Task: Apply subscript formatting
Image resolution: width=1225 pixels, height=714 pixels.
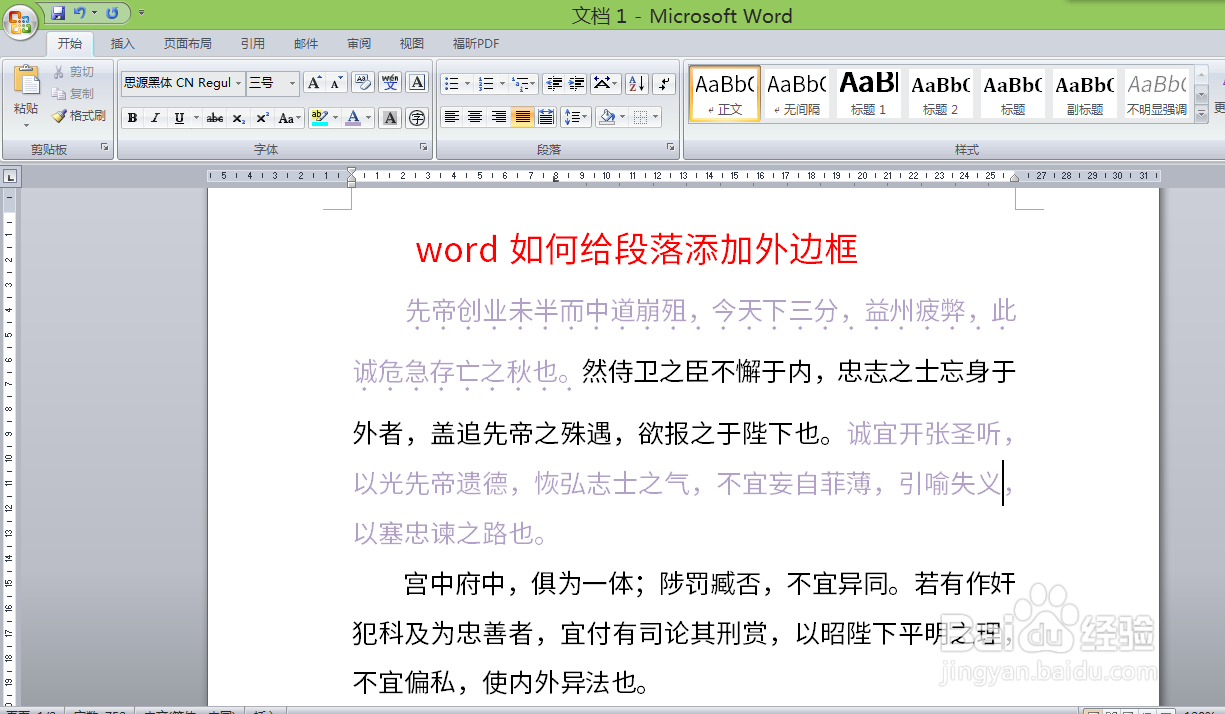Action: click(x=238, y=118)
